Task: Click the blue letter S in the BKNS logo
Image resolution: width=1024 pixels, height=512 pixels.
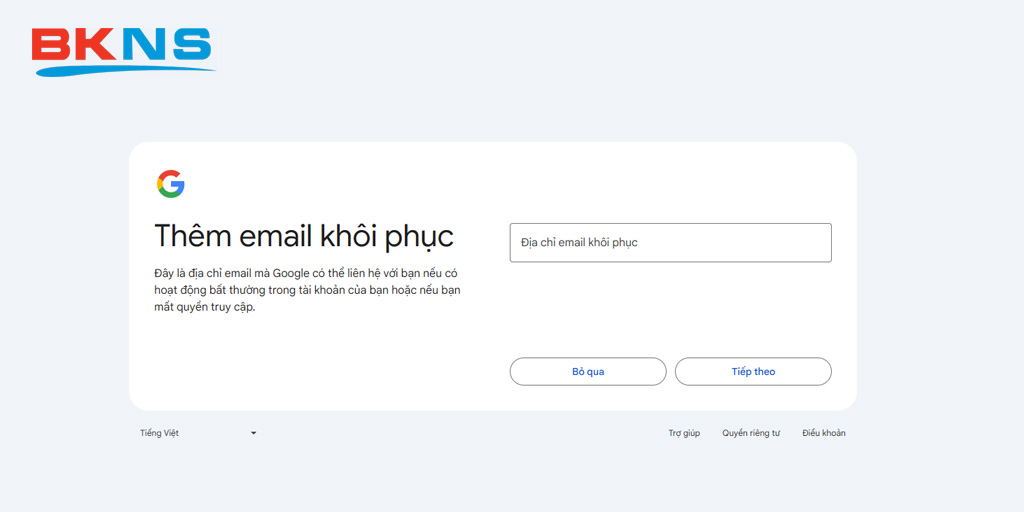Action: (188, 46)
